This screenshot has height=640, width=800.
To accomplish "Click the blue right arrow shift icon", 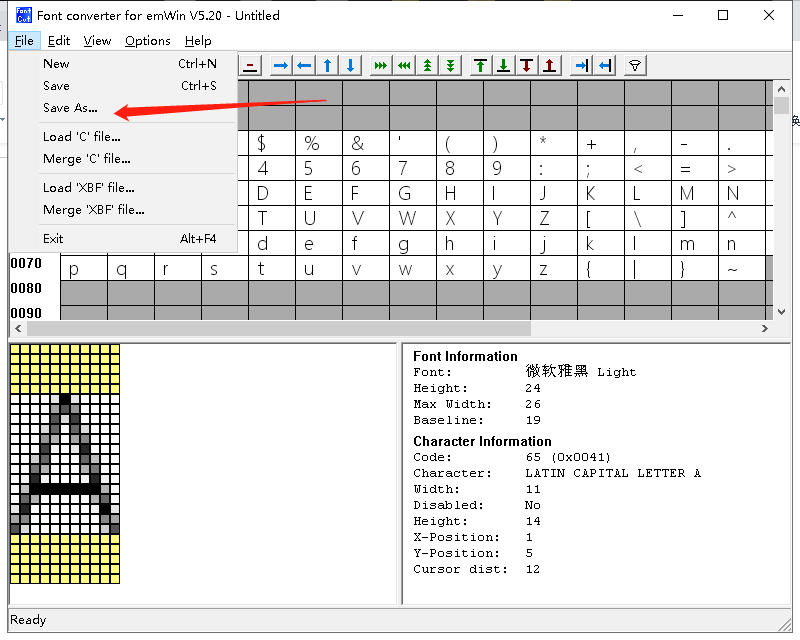I will [x=281, y=66].
